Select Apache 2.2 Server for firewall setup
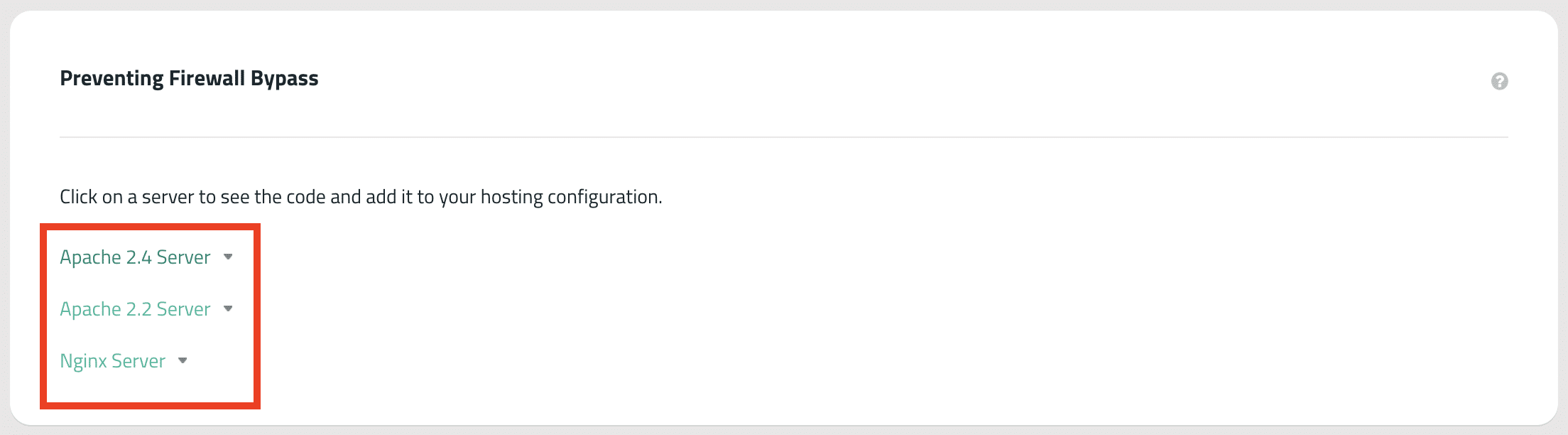Image resolution: width=1568 pixels, height=435 pixels. [x=135, y=309]
